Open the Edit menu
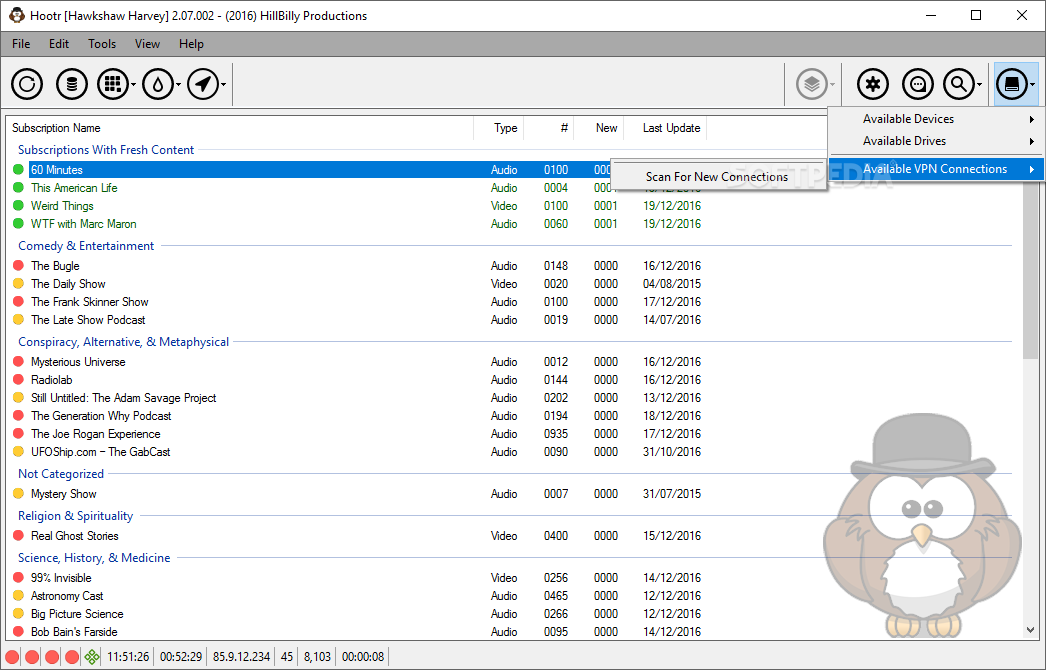 click(x=59, y=44)
